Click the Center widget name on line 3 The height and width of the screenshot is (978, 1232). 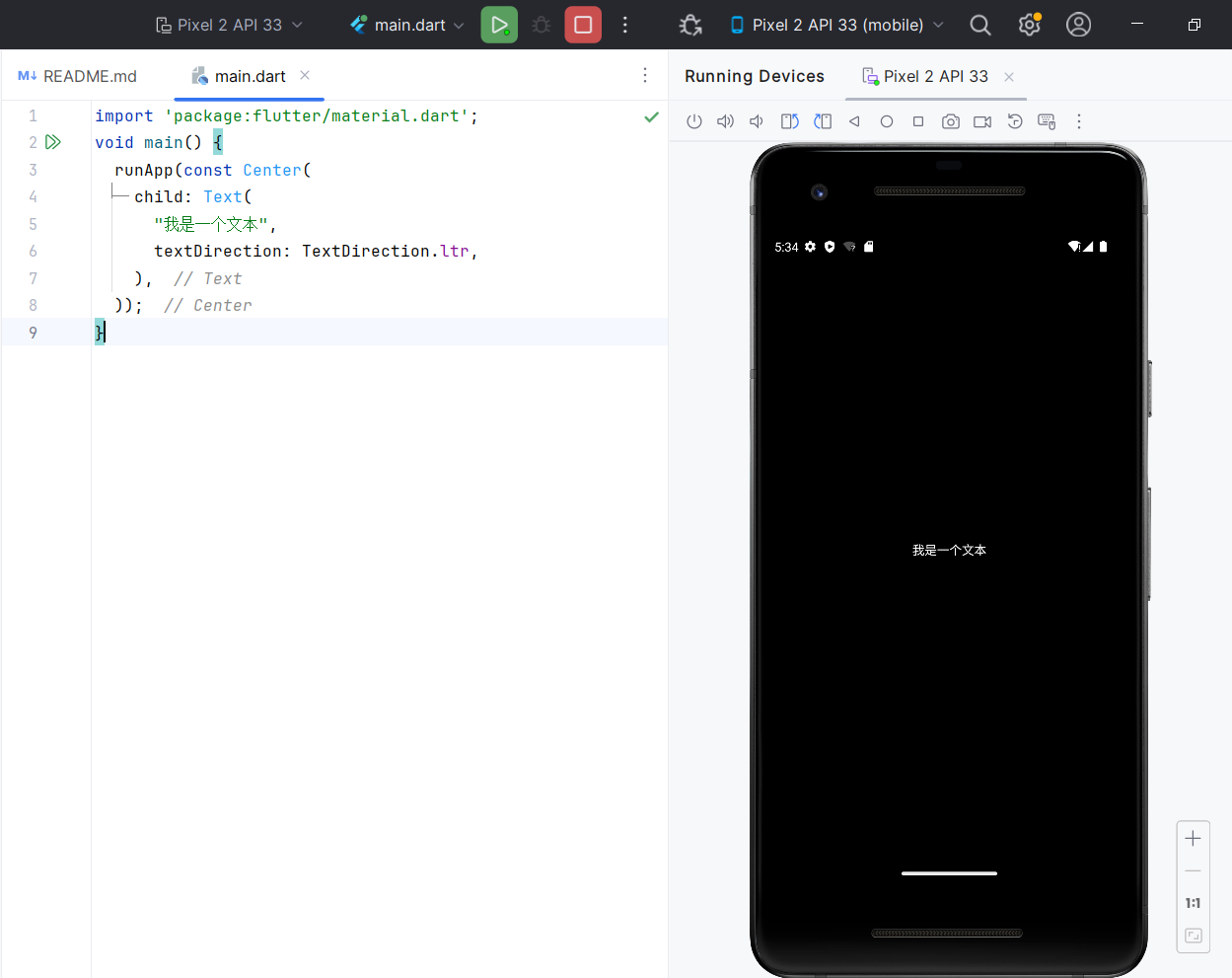(x=272, y=170)
